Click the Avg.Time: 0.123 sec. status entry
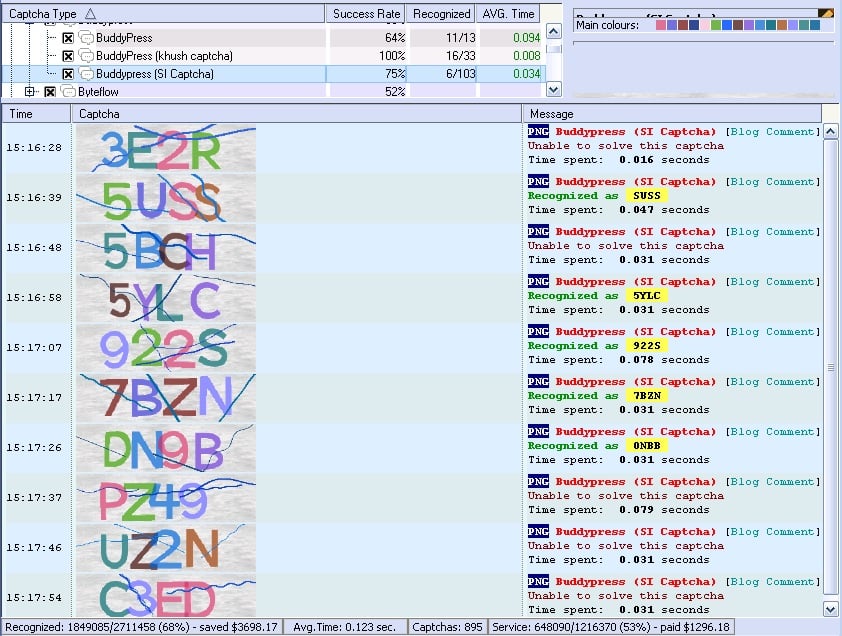The height and width of the screenshot is (636, 842). tap(344, 627)
